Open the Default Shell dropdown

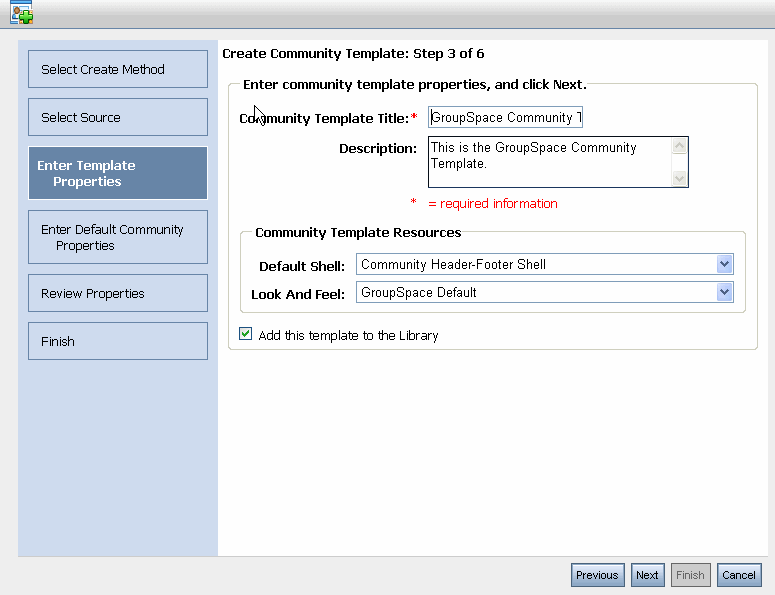point(545,264)
